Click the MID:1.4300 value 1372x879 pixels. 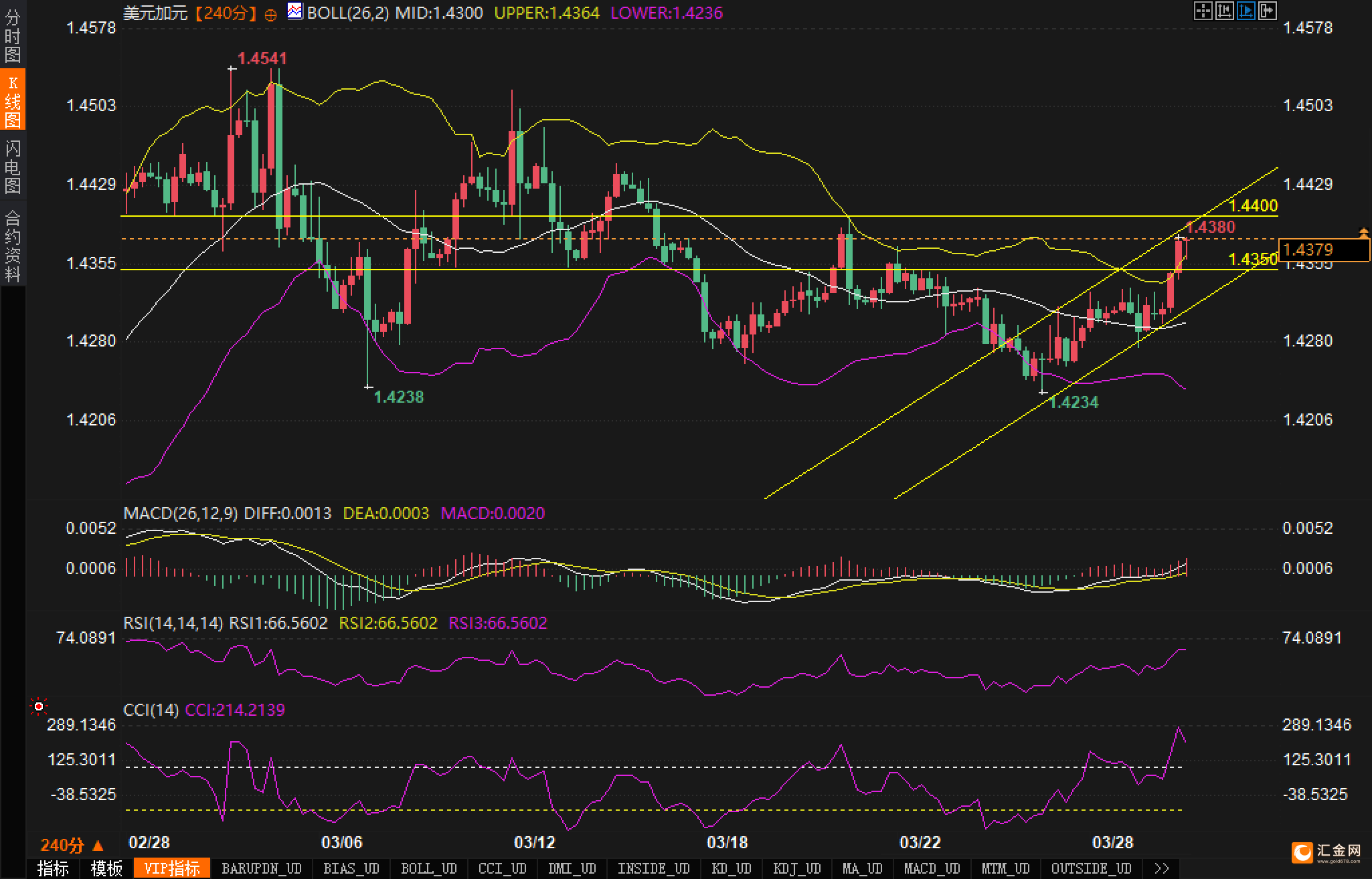pos(439,13)
